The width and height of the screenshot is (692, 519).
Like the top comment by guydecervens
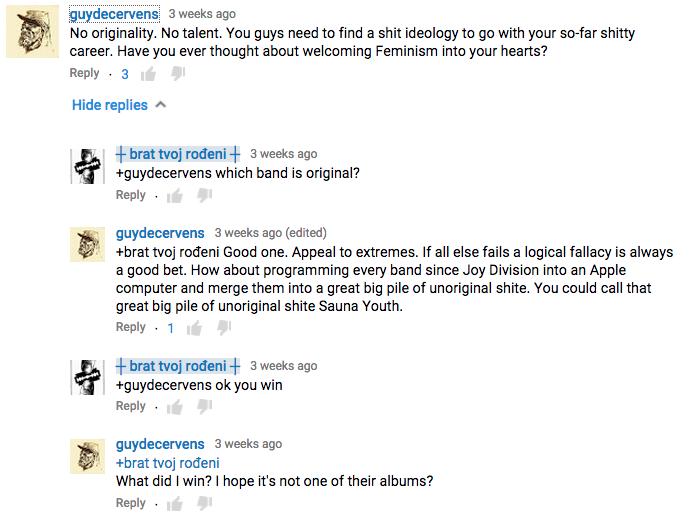click(149, 74)
